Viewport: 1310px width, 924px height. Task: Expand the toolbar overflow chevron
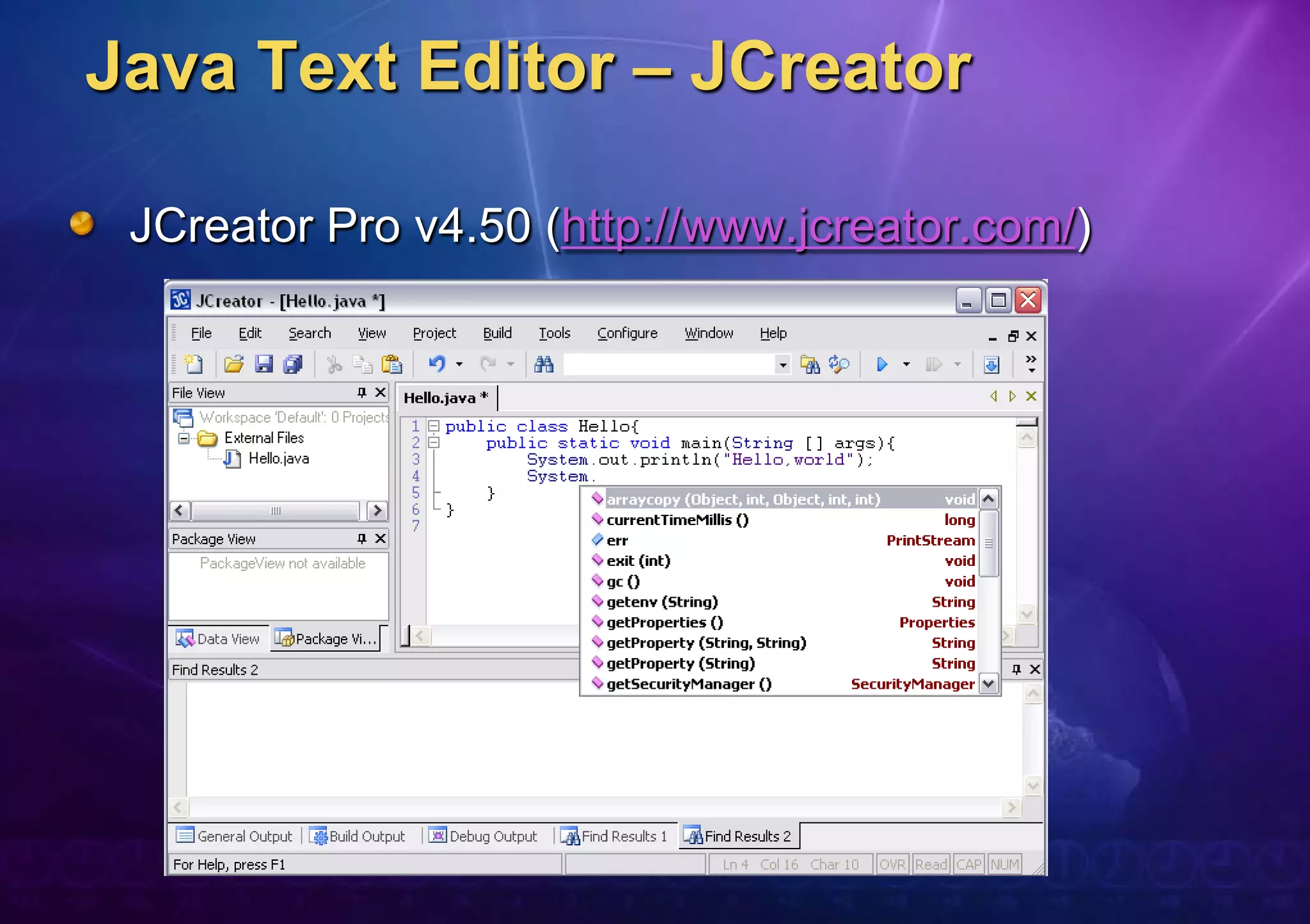[1031, 364]
